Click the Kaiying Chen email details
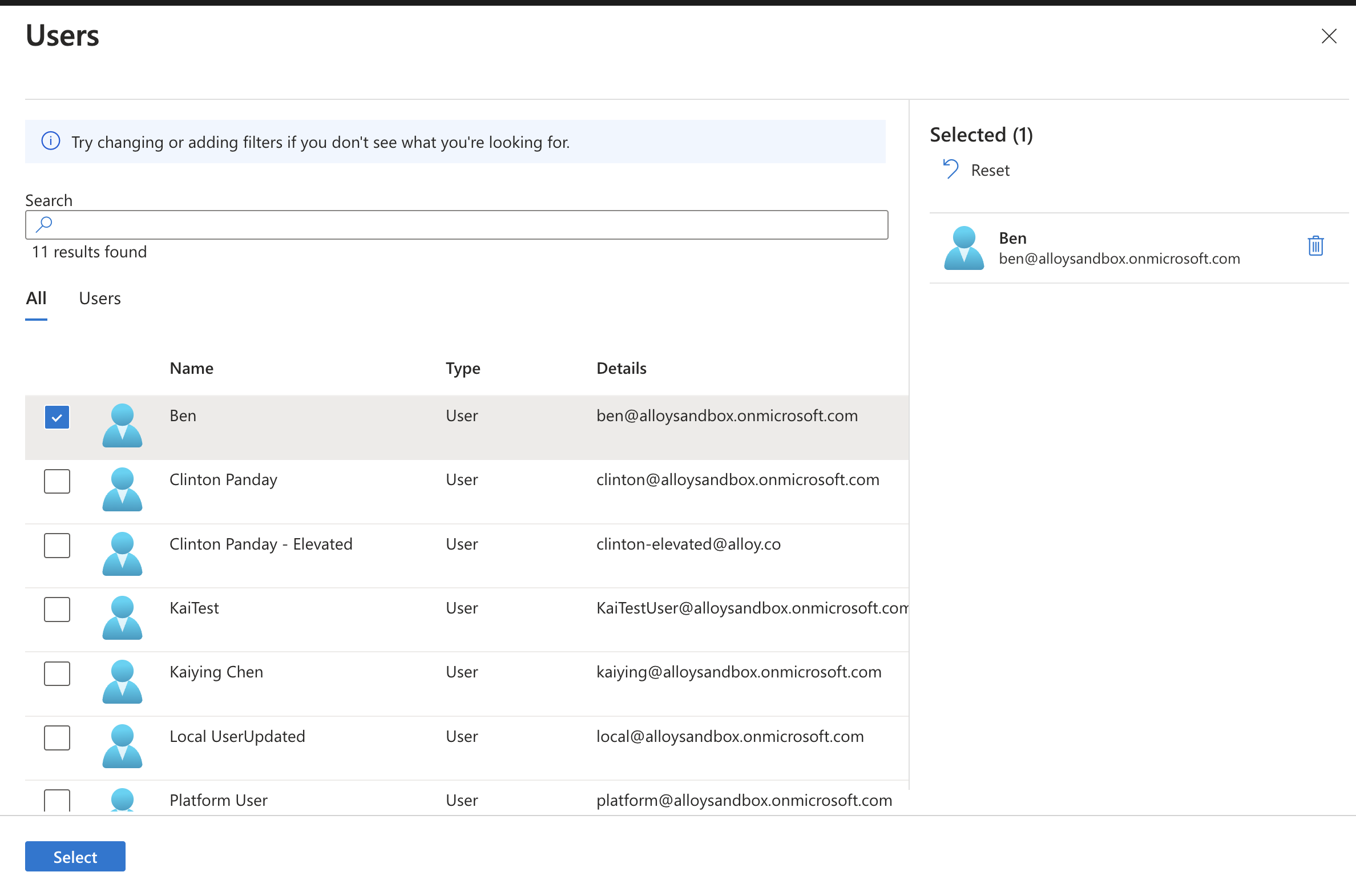This screenshot has width=1356, height=896. [738, 672]
